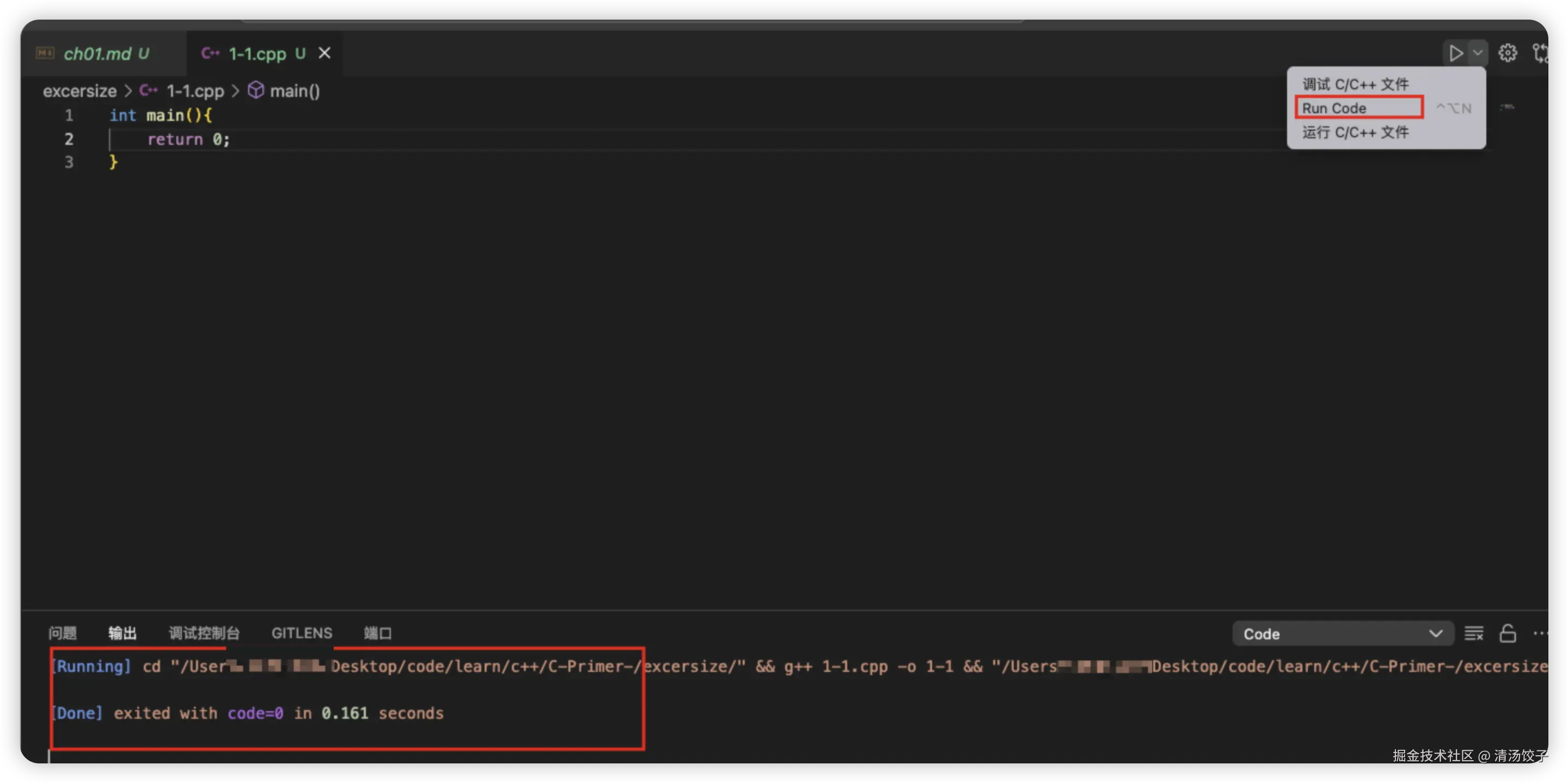
Task: Toggle the output scroll lock icon
Action: 1507,634
